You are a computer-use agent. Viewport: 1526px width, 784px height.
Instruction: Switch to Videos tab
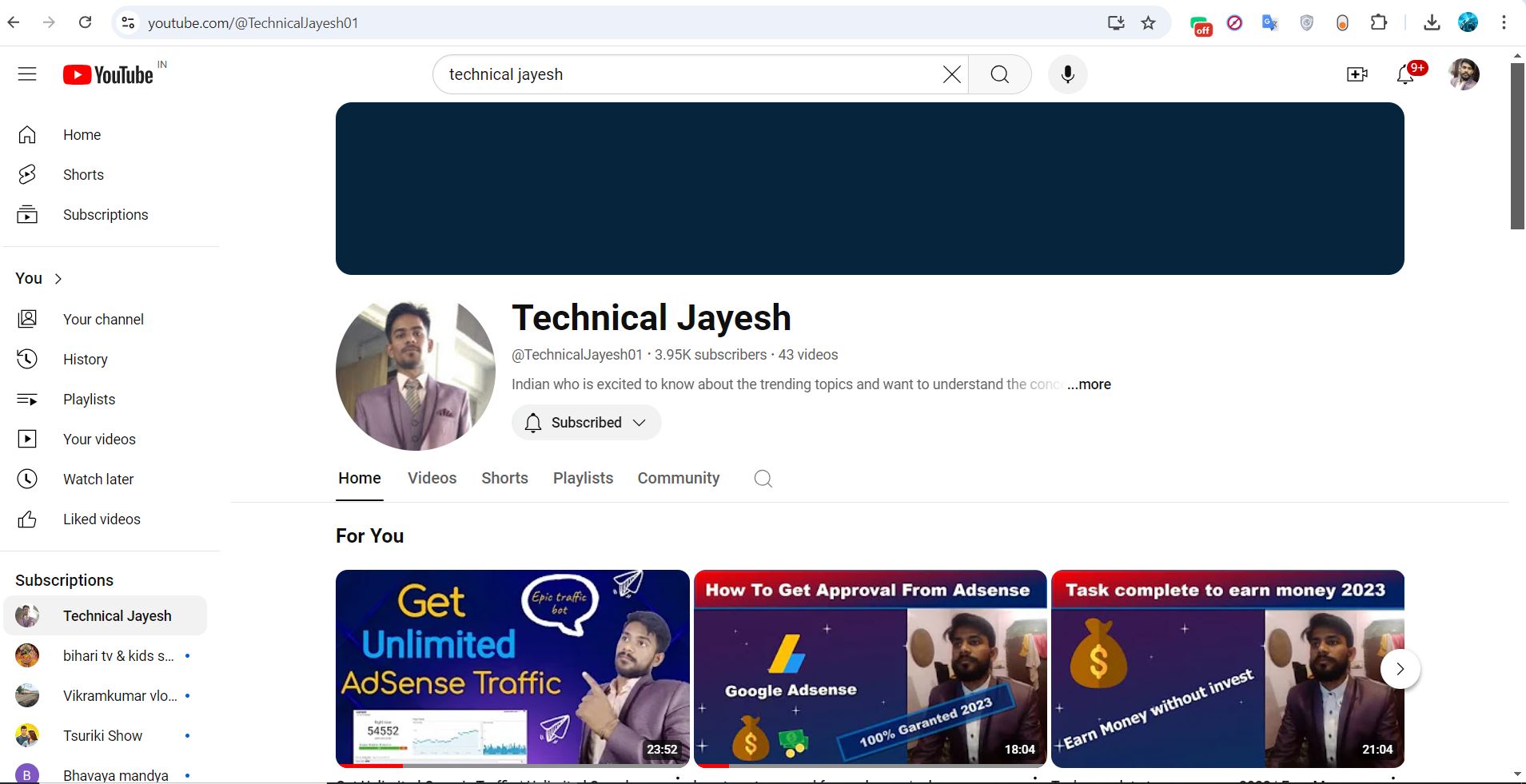coord(432,478)
